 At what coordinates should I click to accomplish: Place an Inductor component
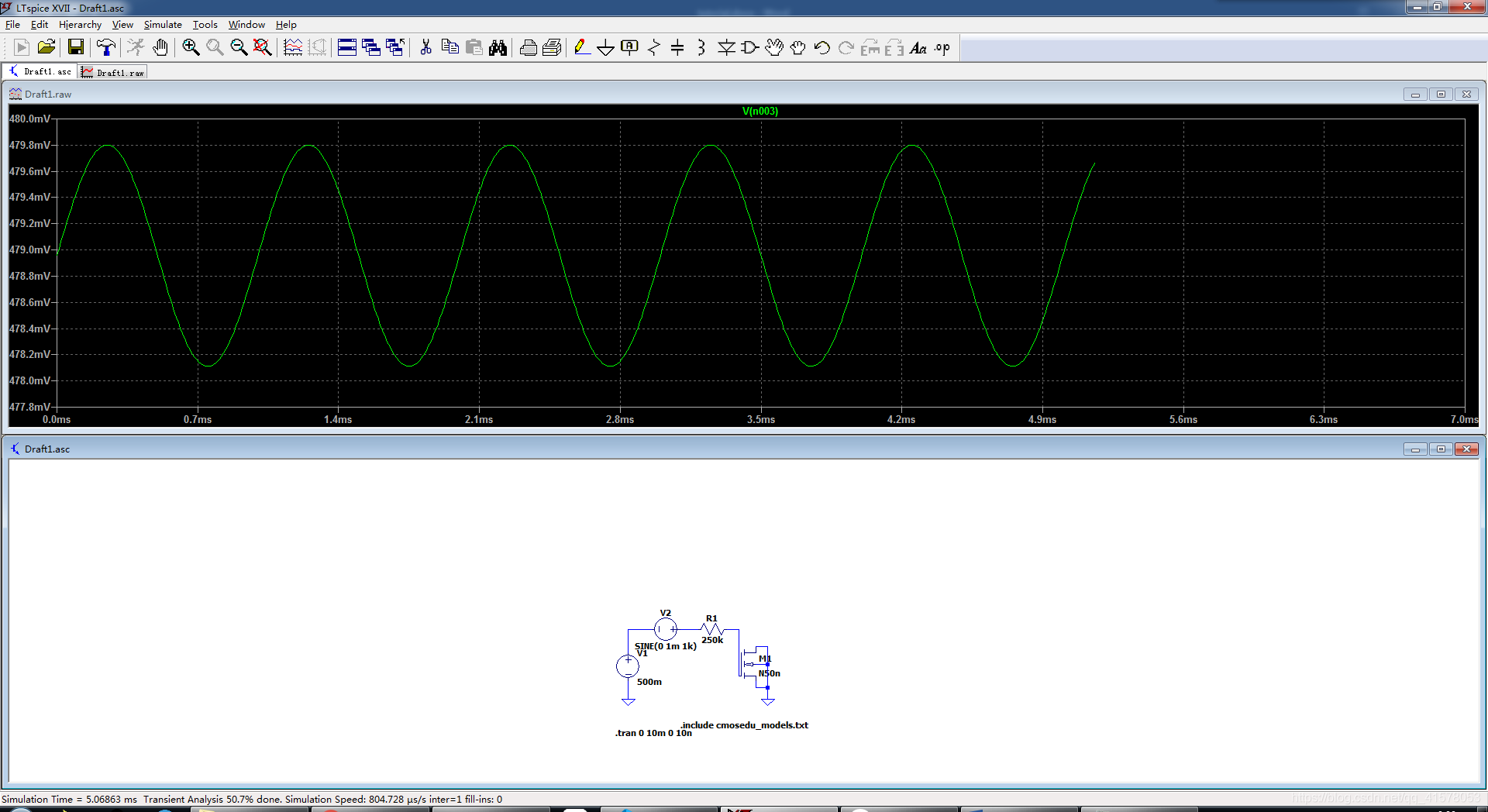point(701,47)
